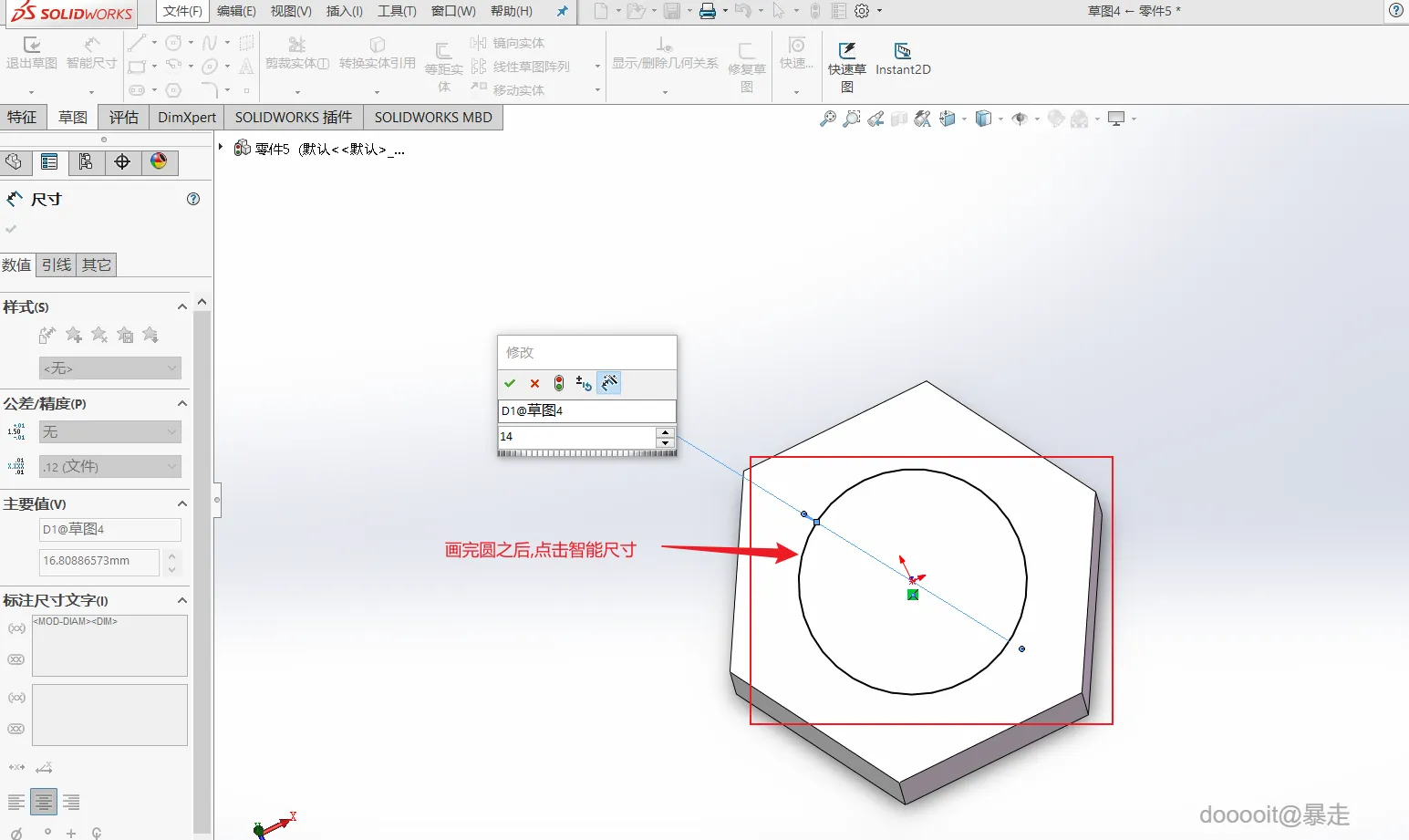Open the style dropdown showing <无>

pos(110,368)
